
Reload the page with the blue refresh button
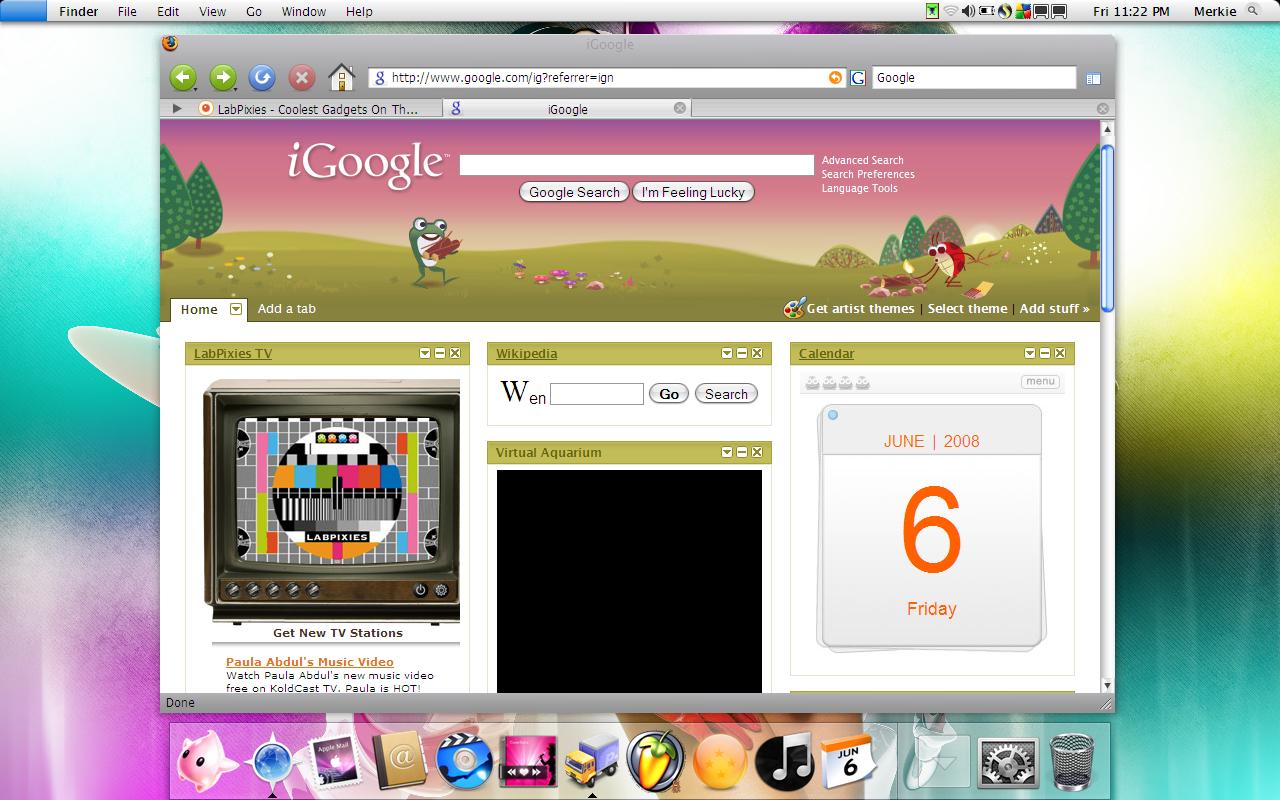point(262,77)
